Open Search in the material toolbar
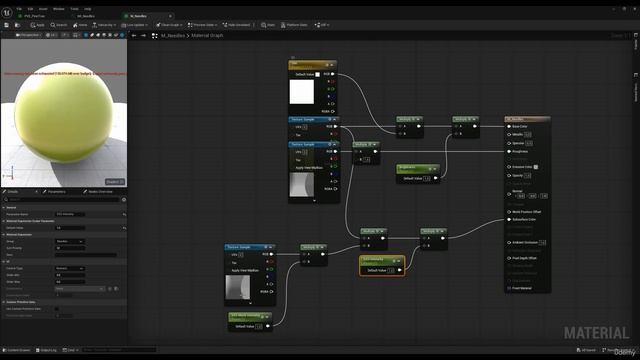Screen dimensions: 640x360 coord(59,25)
